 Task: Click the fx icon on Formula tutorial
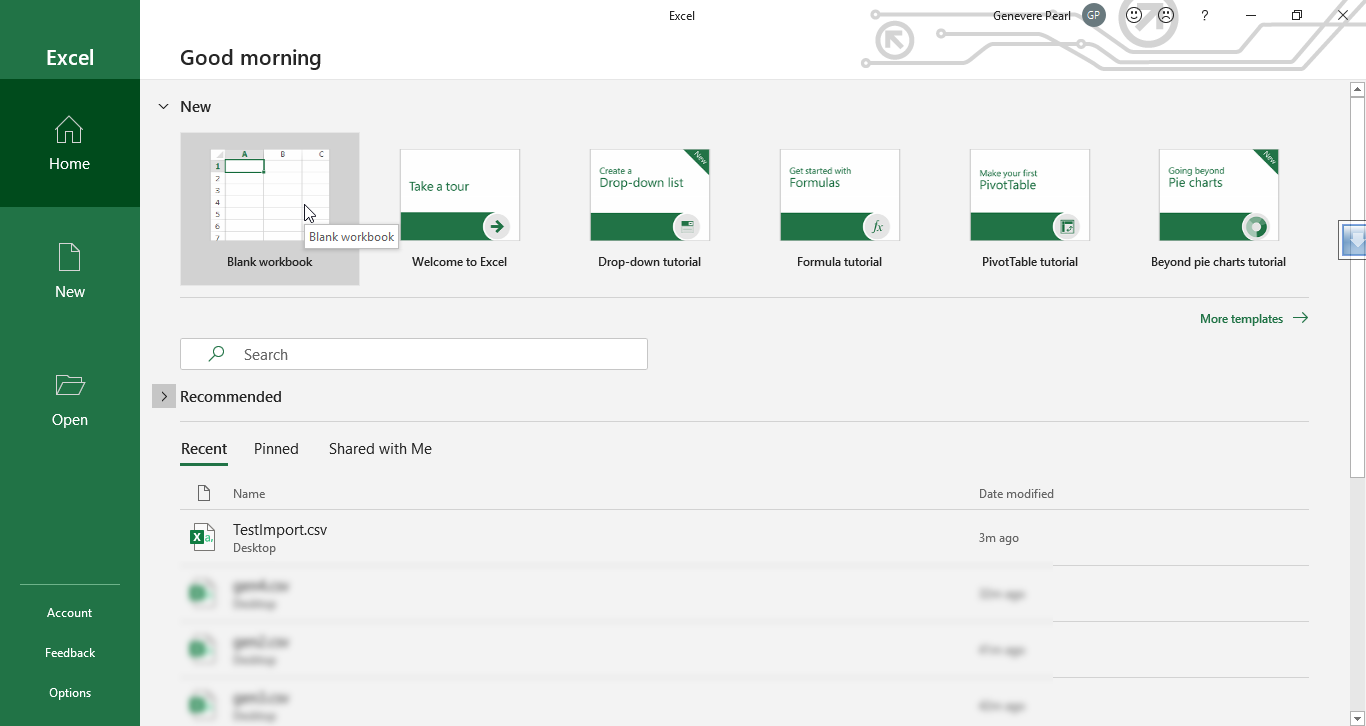point(877,227)
